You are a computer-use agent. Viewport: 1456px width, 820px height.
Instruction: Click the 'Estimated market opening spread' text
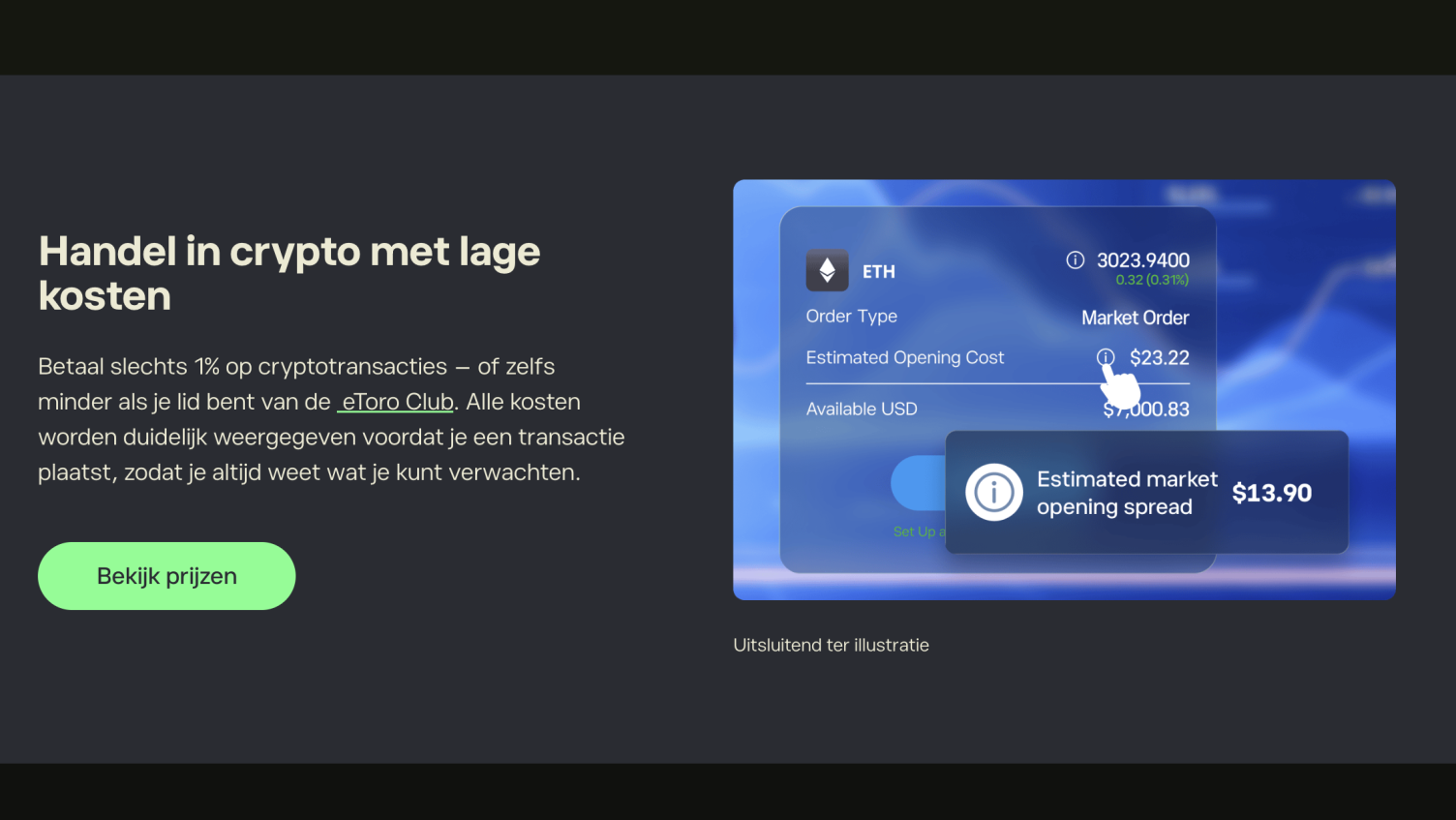pyautogui.click(x=1127, y=493)
